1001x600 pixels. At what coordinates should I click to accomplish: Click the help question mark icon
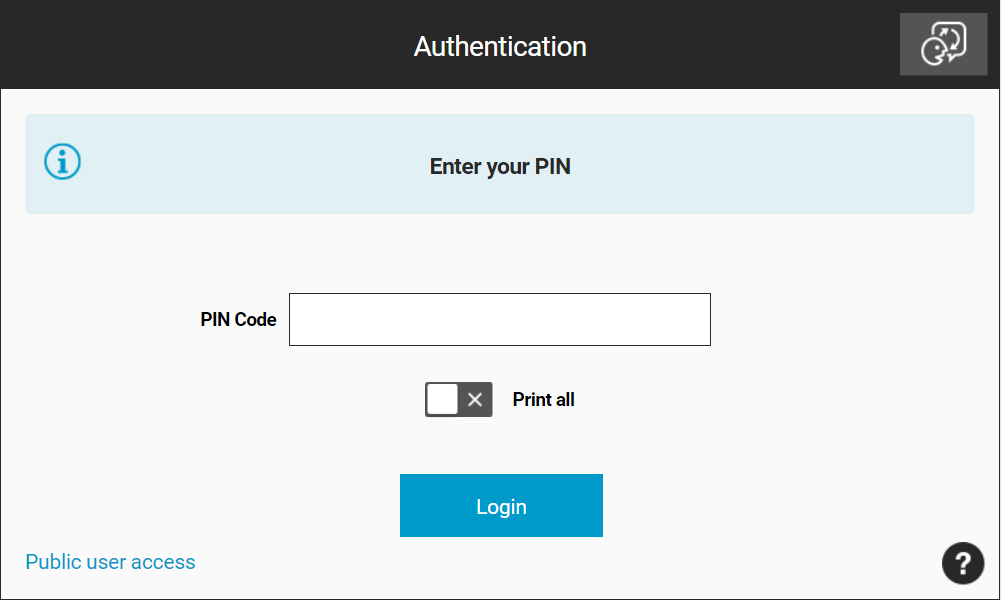pos(963,563)
